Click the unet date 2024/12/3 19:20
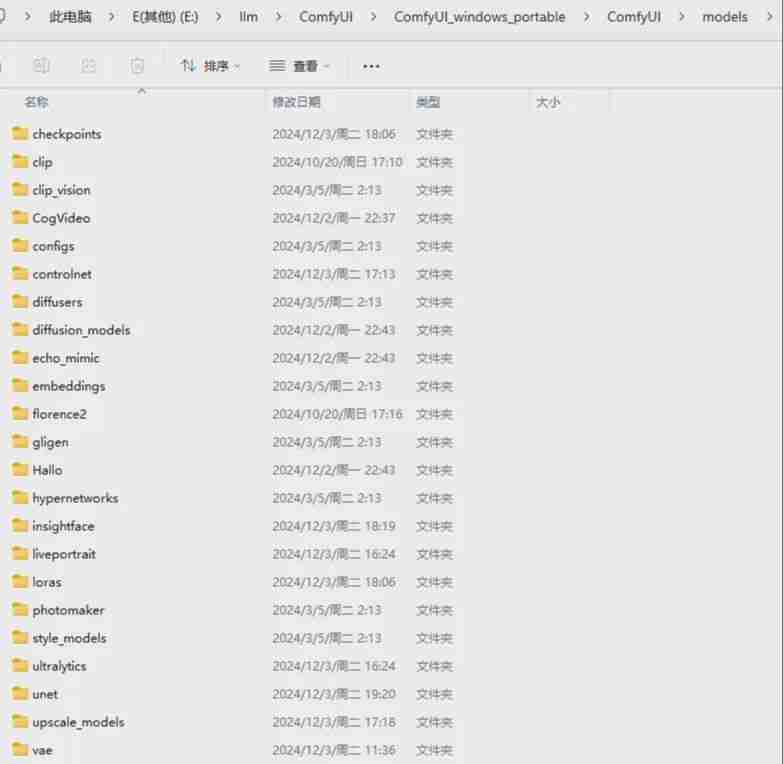Viewport: 783px width, 764px height. coord(334,694)
